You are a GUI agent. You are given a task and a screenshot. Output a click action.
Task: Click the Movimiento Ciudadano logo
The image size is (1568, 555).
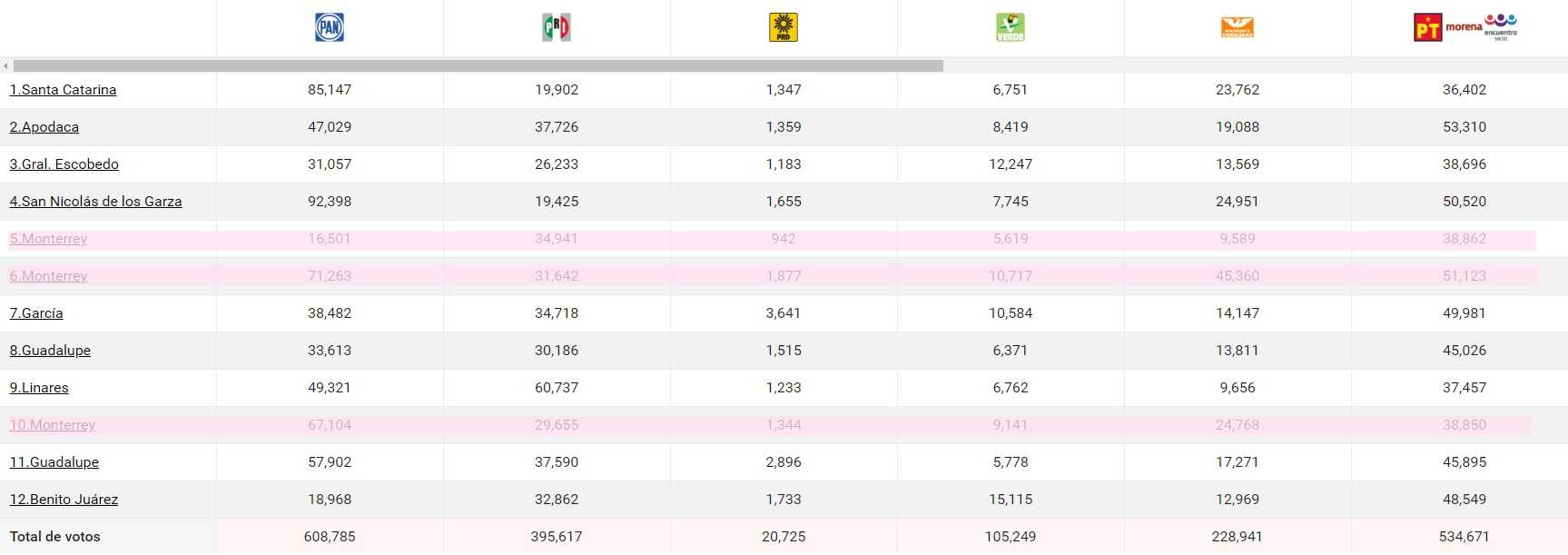[1238, 28]
